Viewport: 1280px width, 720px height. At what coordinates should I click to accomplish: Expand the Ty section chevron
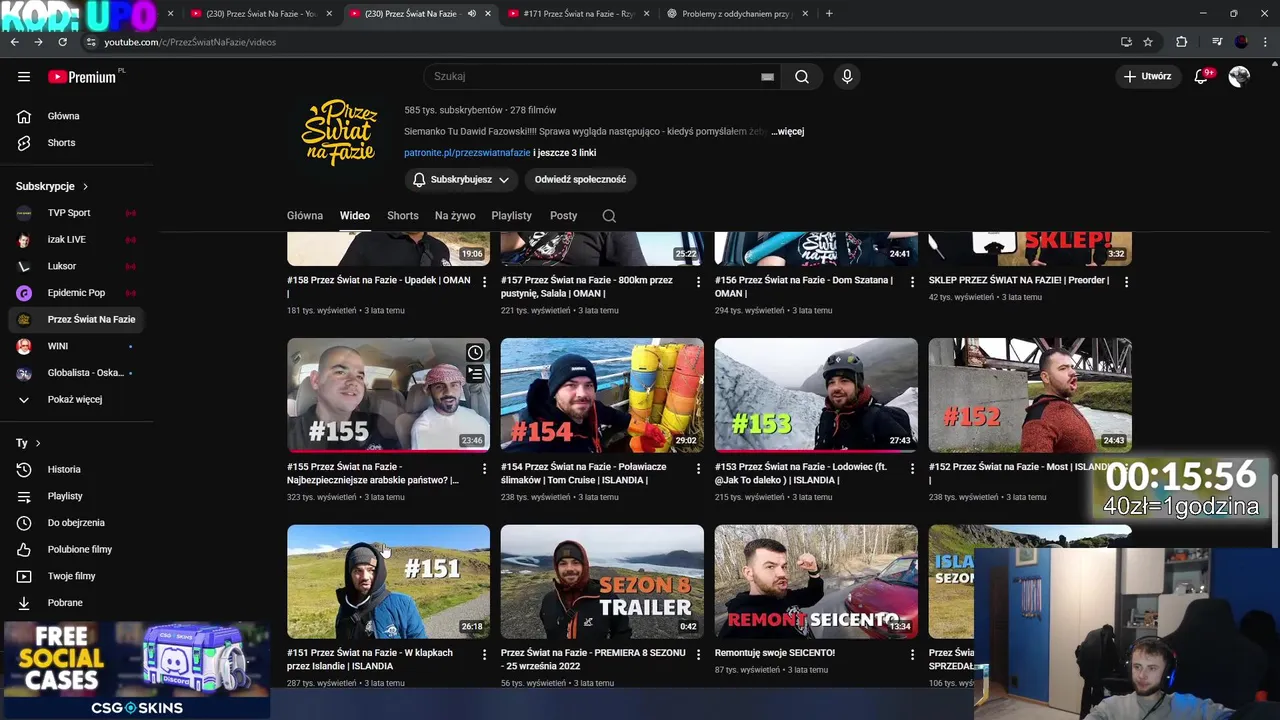click(38, 443)
